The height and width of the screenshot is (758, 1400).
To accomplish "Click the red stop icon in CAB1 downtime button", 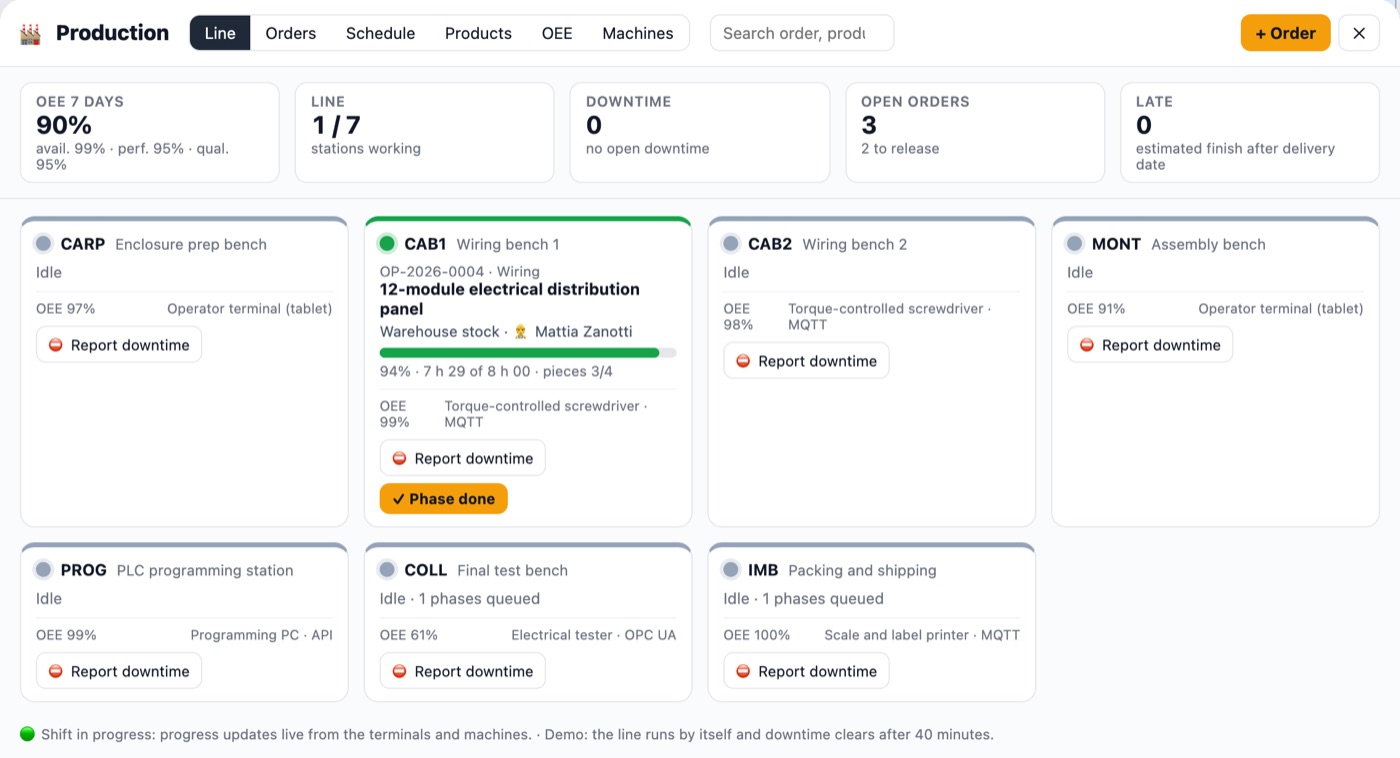I will [400, 458].
